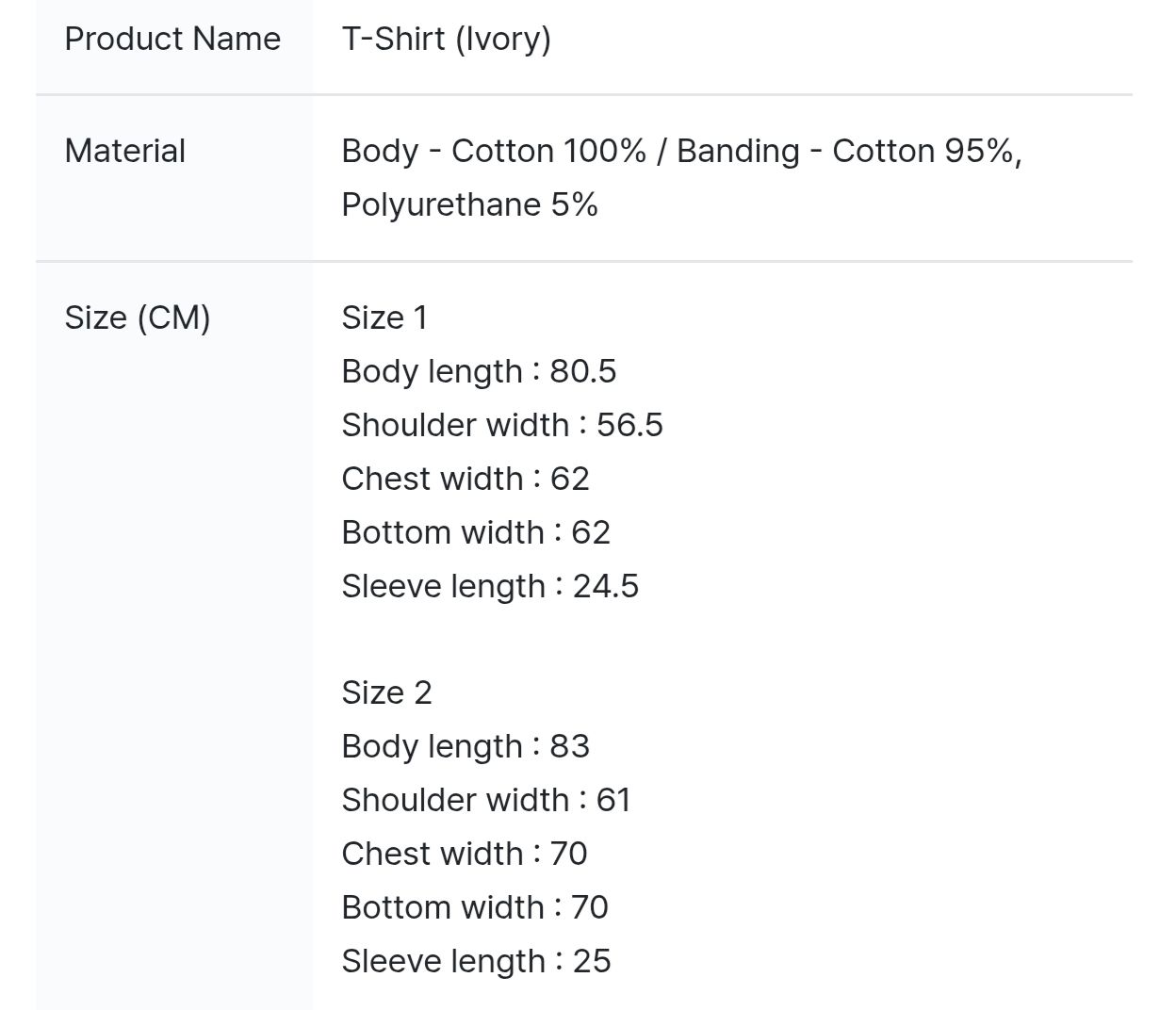Click the Body - Cotton 100% text
This screenshot has width=1176, height=1010.
[x=494, y=151]
